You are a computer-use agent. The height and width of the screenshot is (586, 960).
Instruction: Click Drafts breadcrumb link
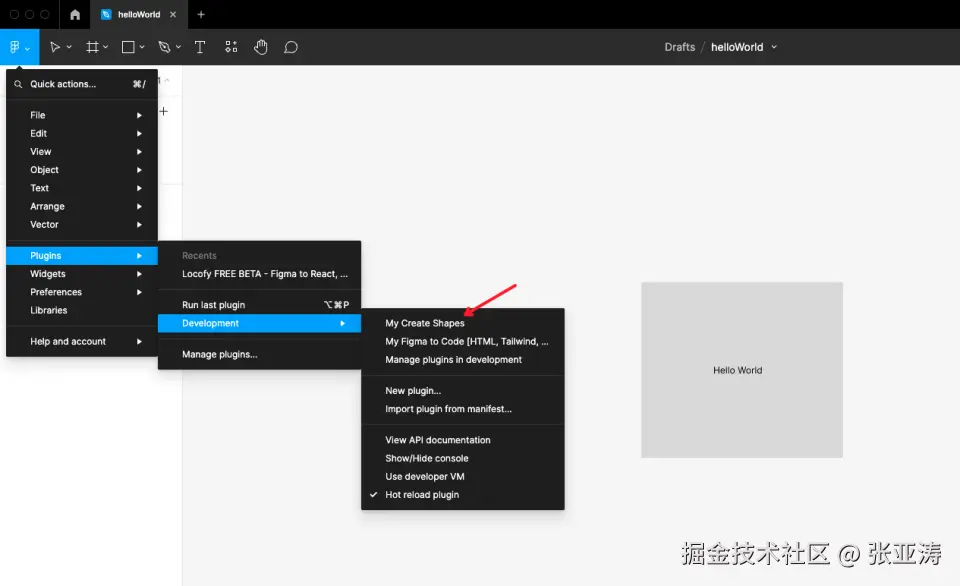coord(680,47)
